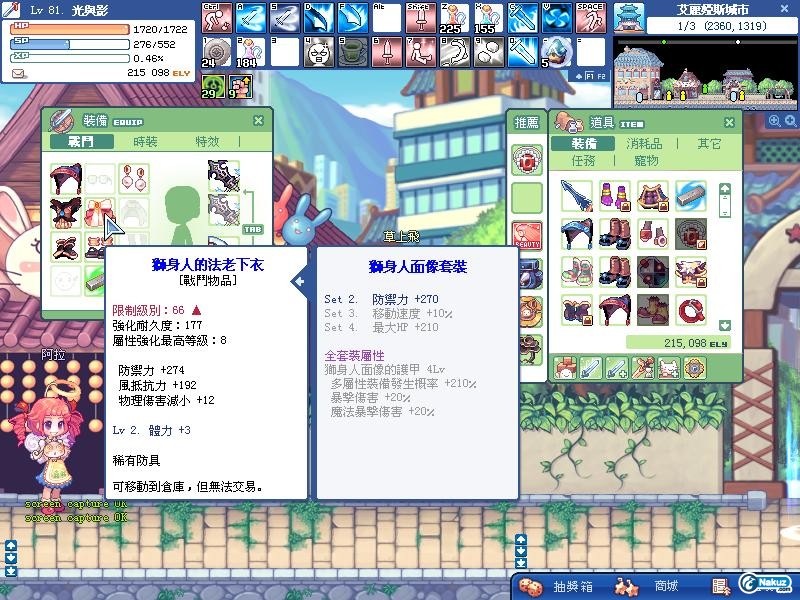Select the blue sword in the item inventory
Viewport: 800px width, 600px height.
tap(577, 196)
